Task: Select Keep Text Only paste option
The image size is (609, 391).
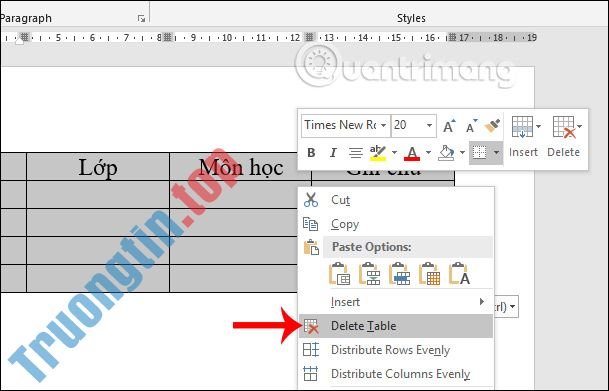Action: pyautogui.click(x=459, y=274)
